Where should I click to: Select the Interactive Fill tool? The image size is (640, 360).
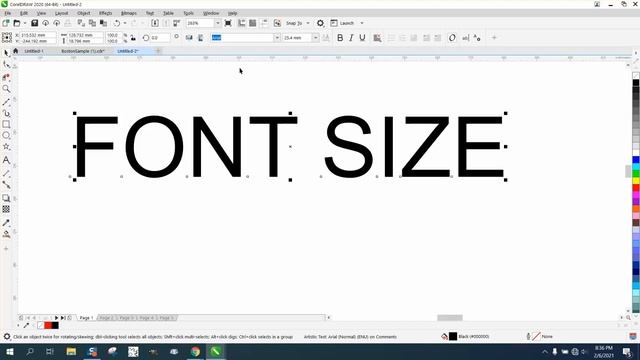[6, 234]
